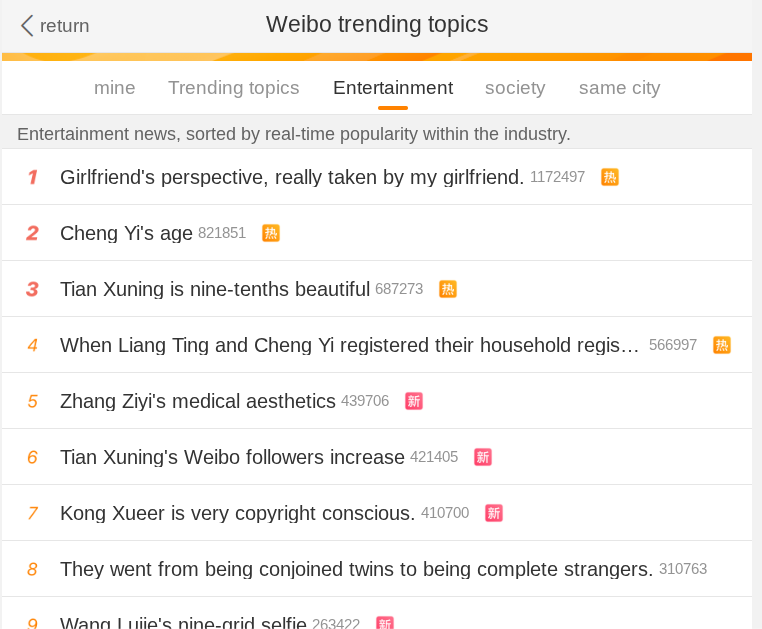
Task: Click new badge beside Kong Xueer topic
Action: click(x=494, y=513)
